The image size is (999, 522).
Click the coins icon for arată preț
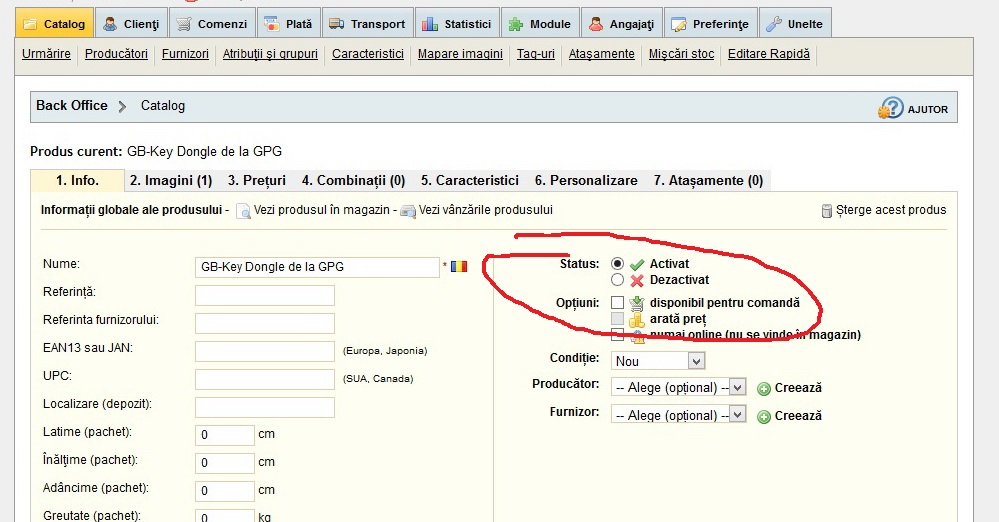pyautogui.click(x=636, y=319)
